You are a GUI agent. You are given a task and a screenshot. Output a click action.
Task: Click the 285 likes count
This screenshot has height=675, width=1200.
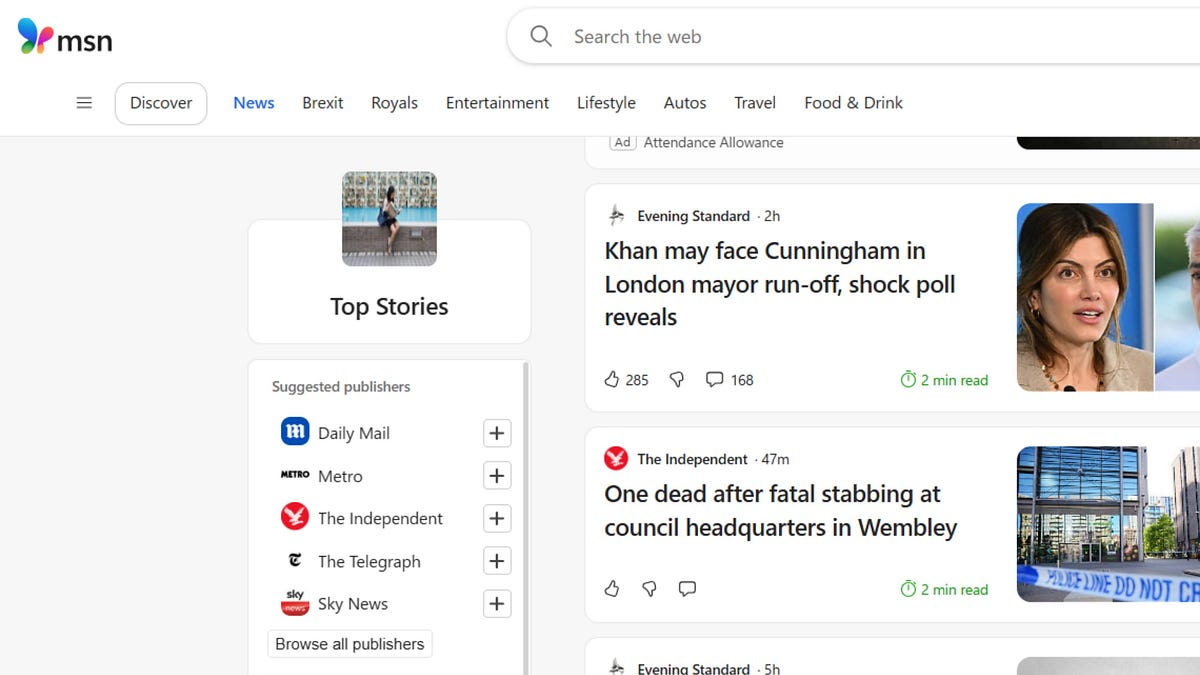637,380
